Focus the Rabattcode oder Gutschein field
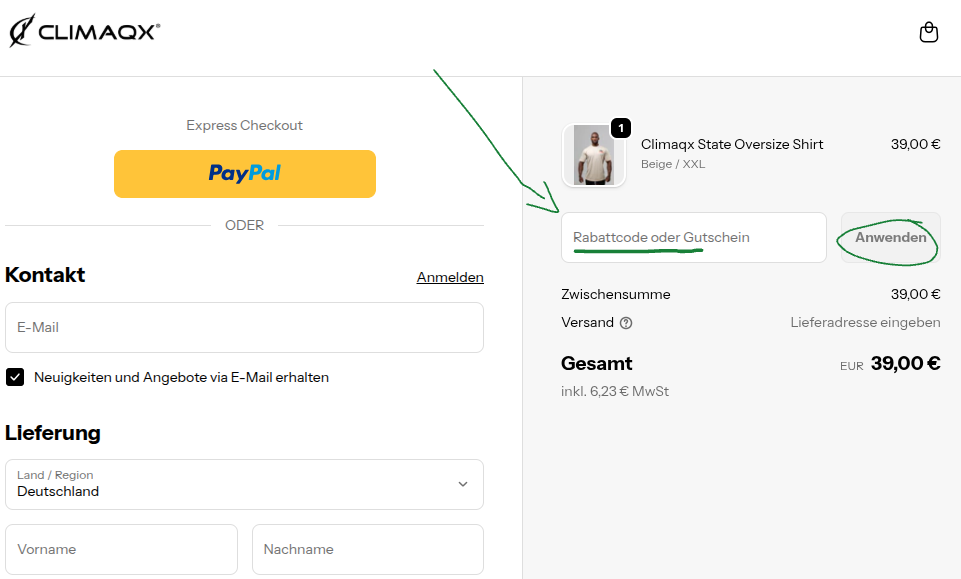 [x=693, y=238]
